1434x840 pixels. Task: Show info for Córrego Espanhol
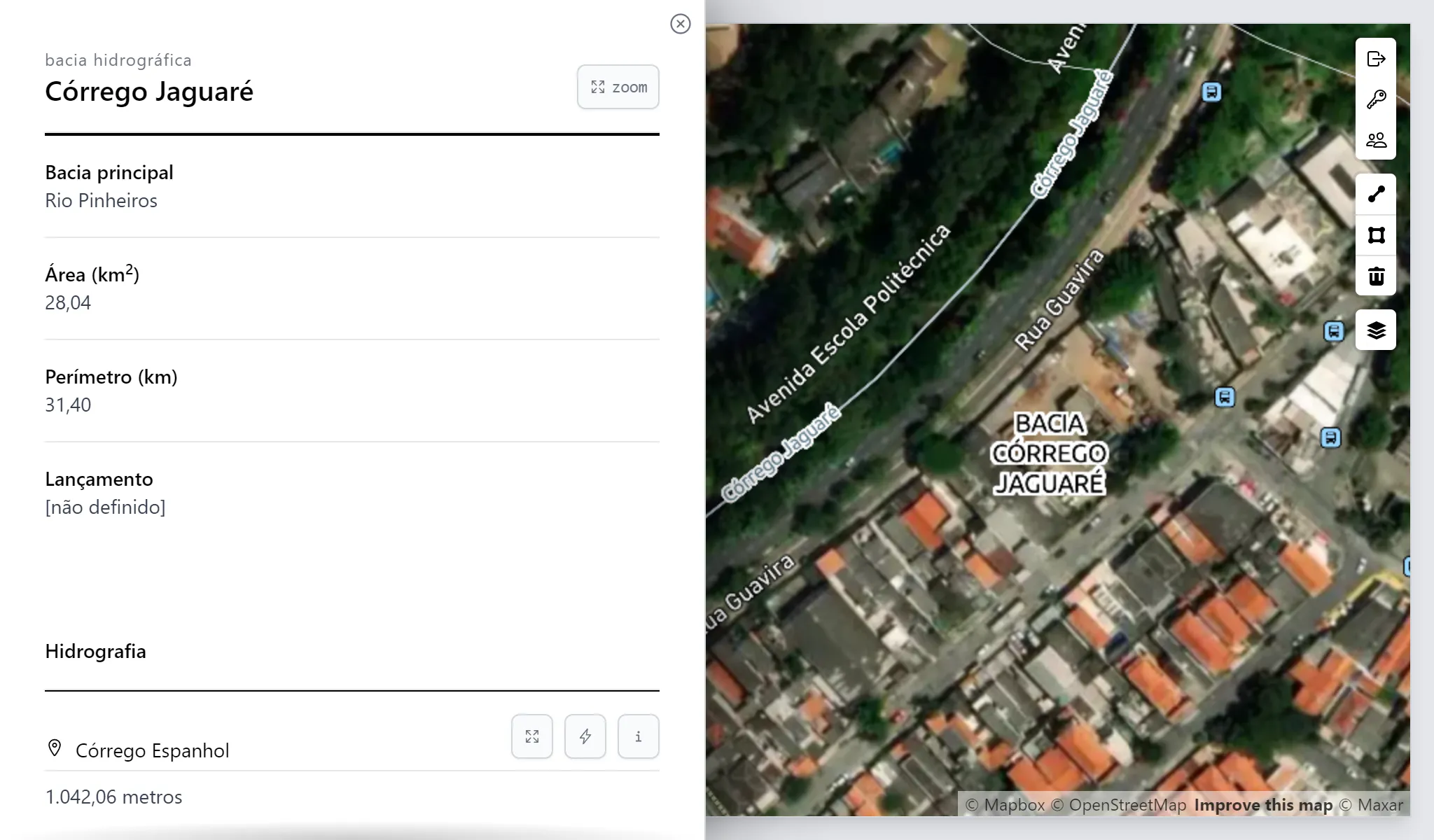tap(639, 736)
